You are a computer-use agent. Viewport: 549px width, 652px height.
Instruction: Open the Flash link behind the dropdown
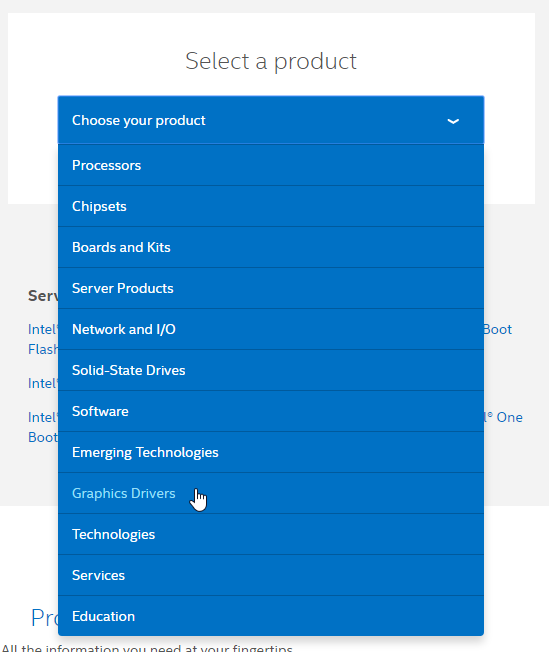(x=43, y=349)
